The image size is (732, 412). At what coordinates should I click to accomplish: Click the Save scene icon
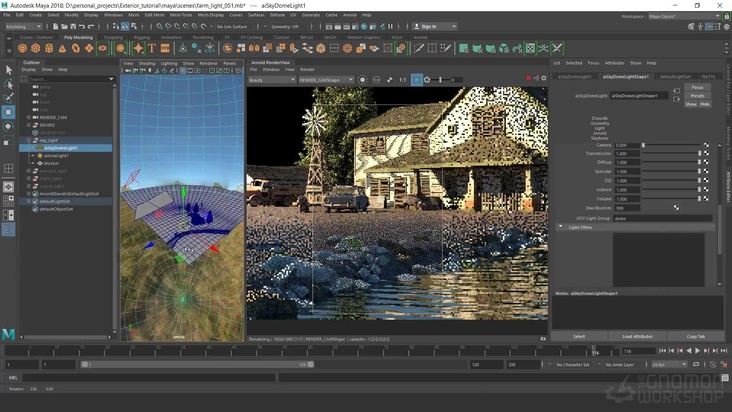(72, 27)
